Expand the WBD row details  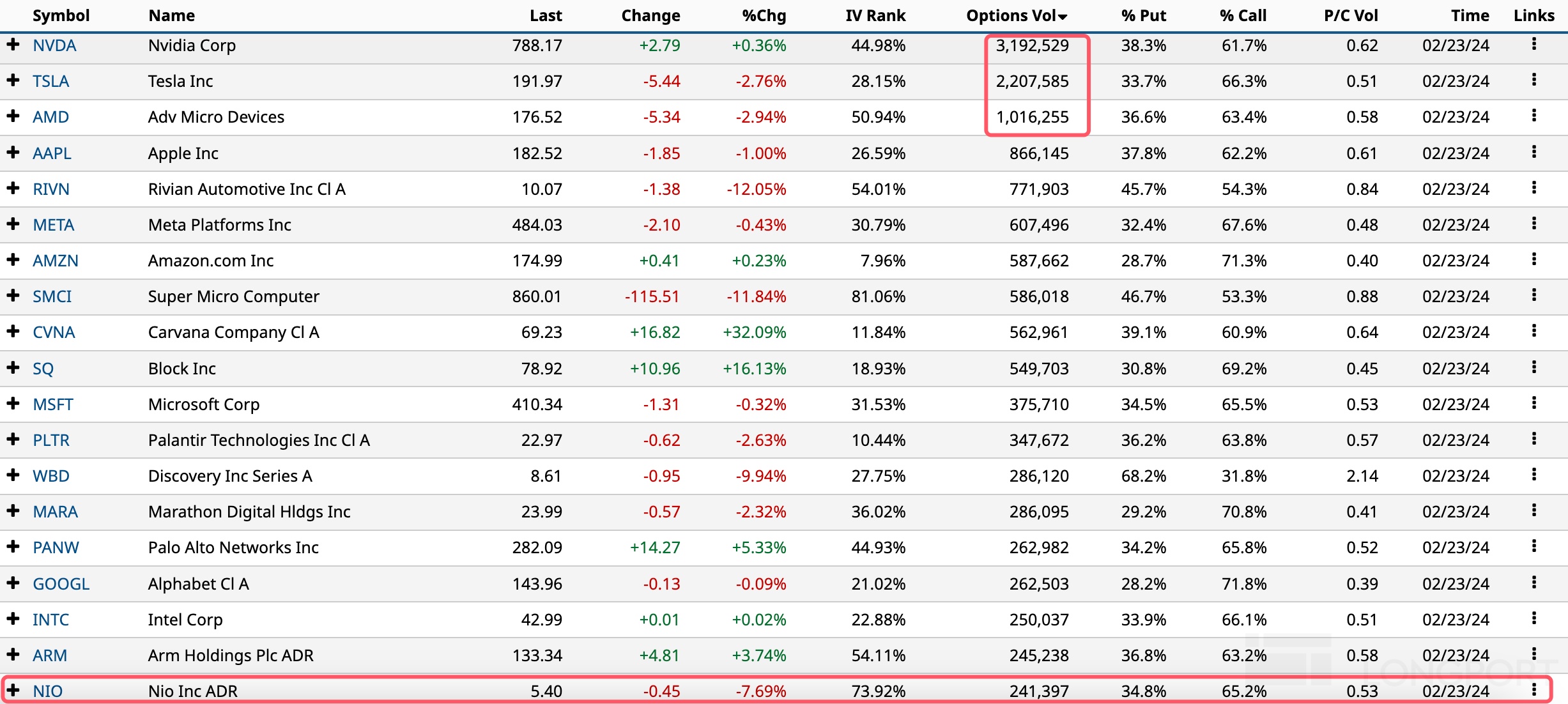tap(13, 475)
